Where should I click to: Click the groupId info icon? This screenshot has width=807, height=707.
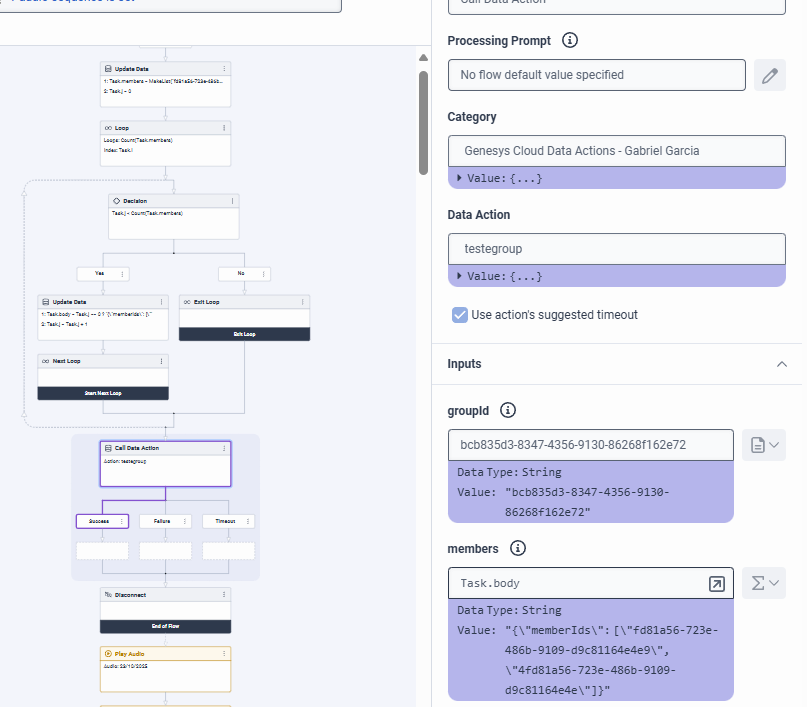507,410
